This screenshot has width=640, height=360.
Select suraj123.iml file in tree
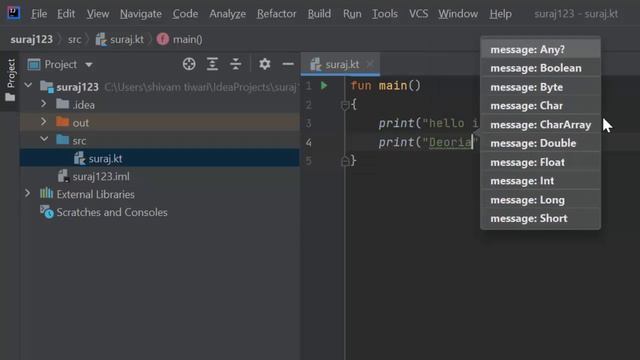click(x=160, y=176)
